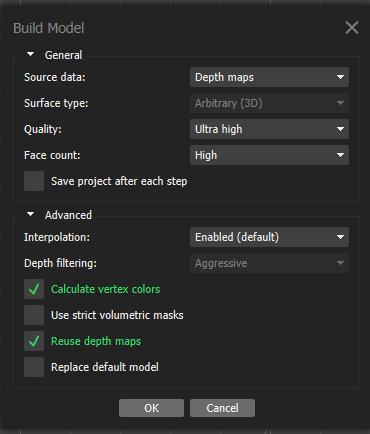Image resolution: width=370 pixels, height=434 pixels.
Task: Collapse the General section triangle
Action: click(x=30, y=54)
